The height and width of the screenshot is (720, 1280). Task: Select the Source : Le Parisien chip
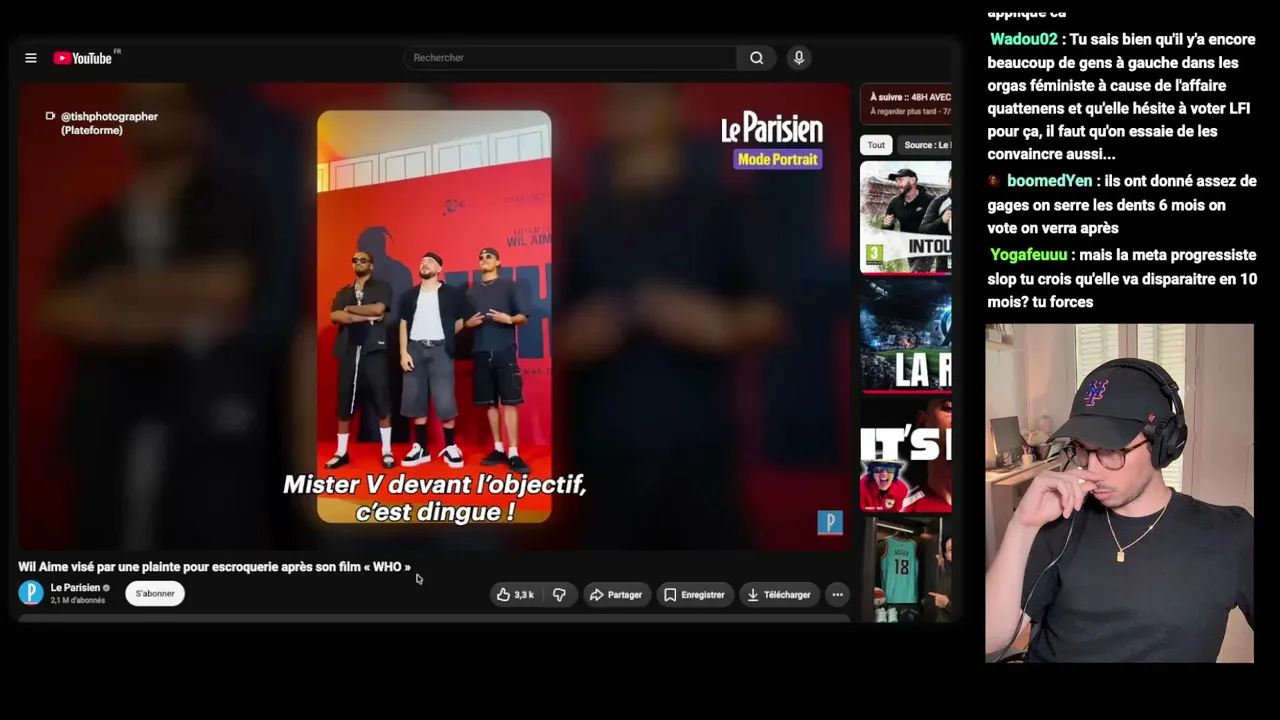click(925, 145)
